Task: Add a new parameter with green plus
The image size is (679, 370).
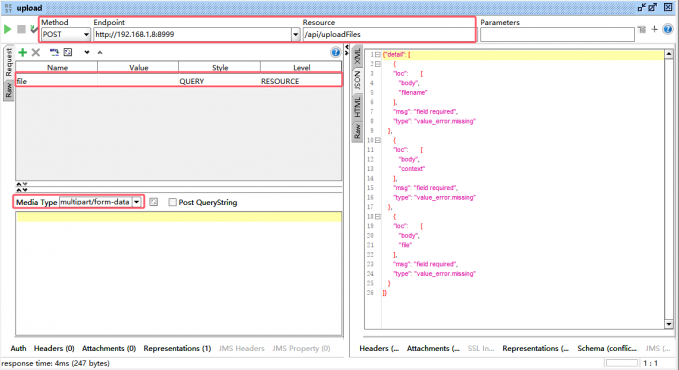Action: (23, 52)
